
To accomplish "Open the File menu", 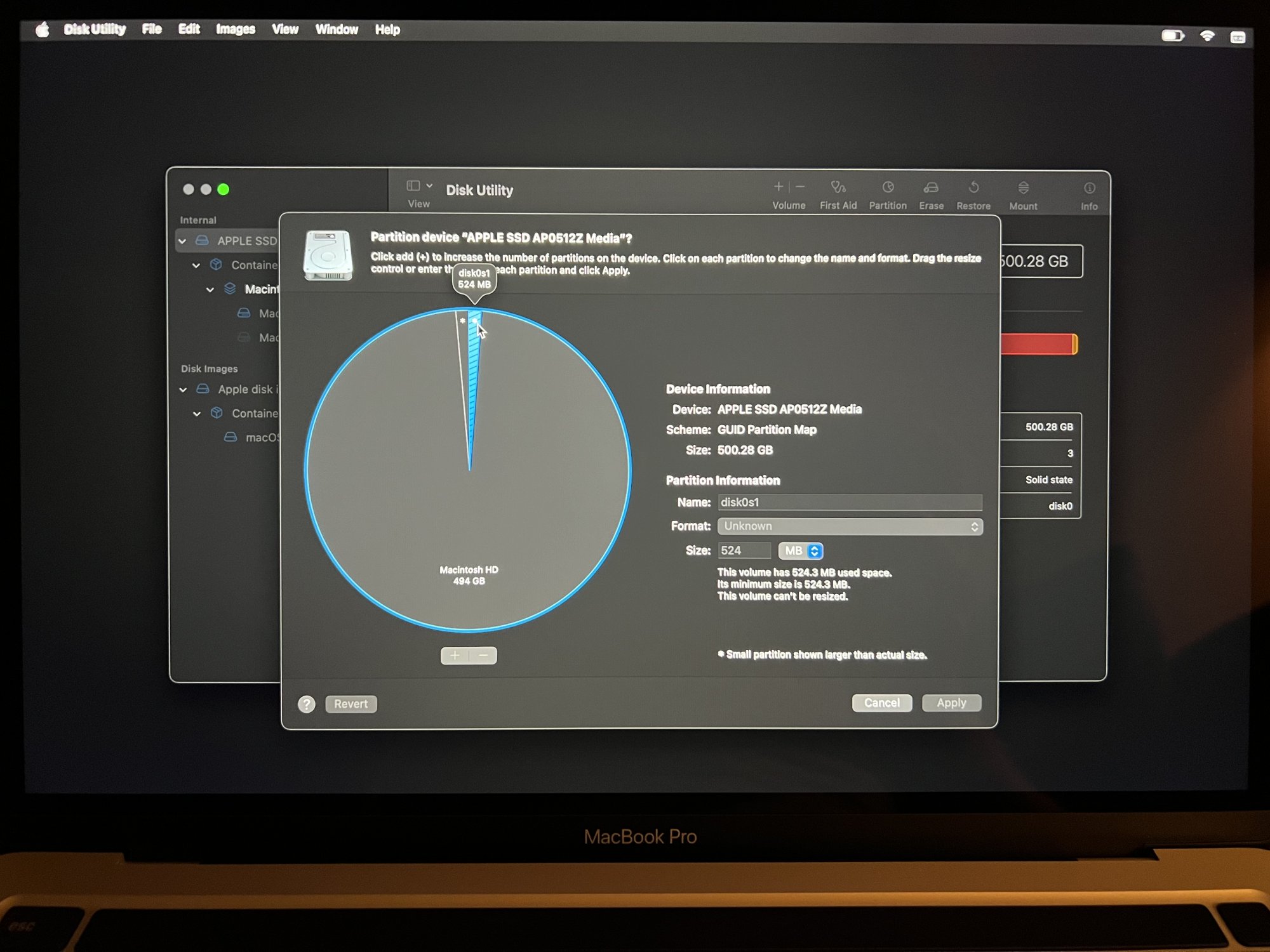I will tap(152, 29).
